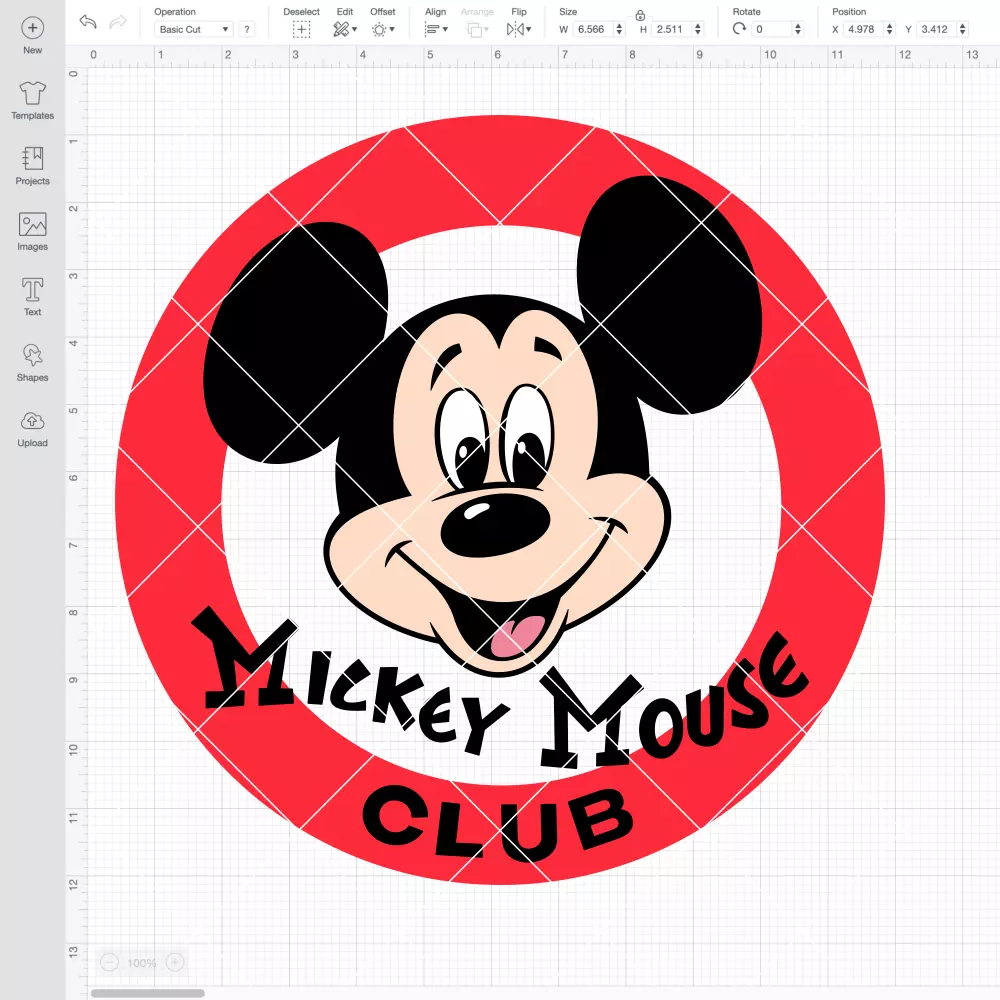The image size is (1000, 1000).
Task: Add Text to the canvas
Action: (x=33, y=297)
